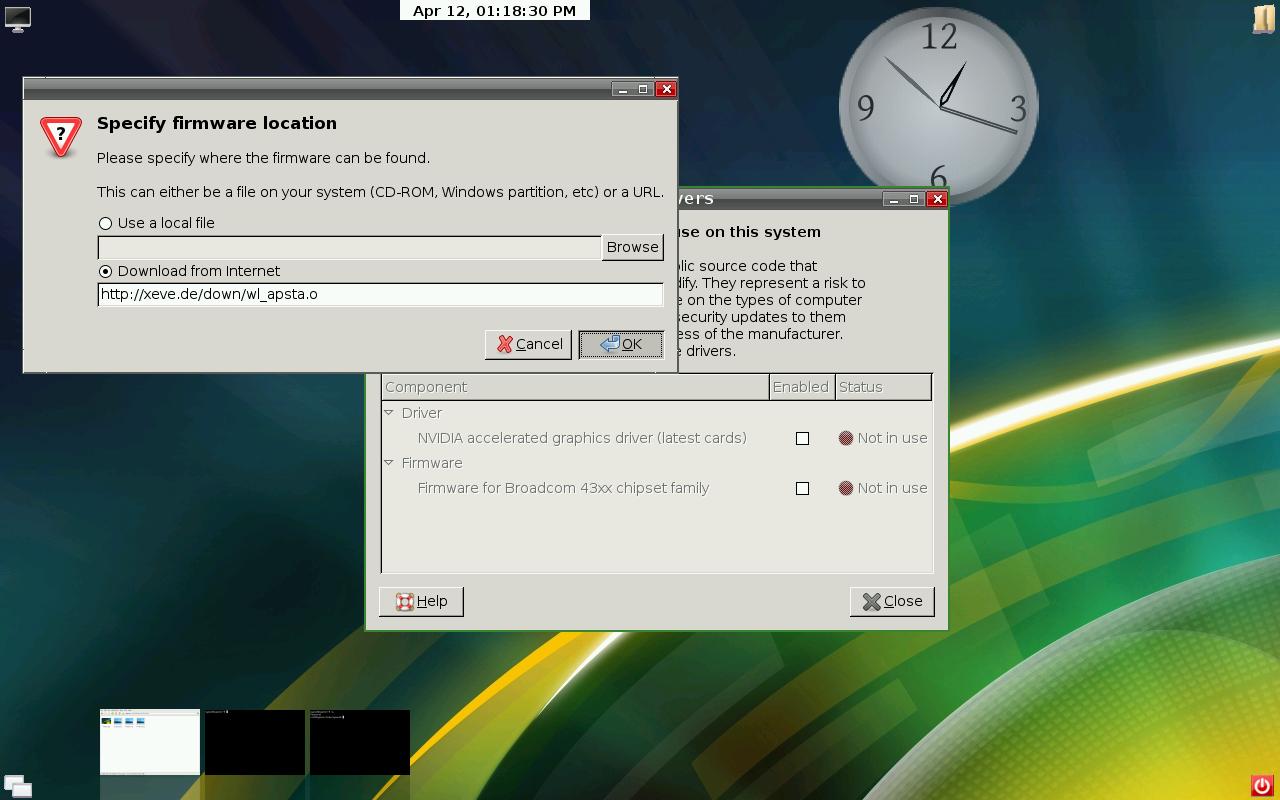1280x800 pixels.
Task: Click the analog clock widget
Action: coord(939,105)
